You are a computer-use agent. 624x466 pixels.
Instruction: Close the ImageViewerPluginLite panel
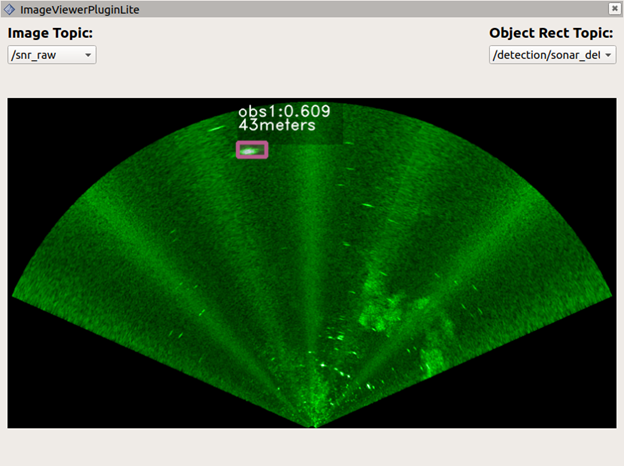(x=614, y=8)
